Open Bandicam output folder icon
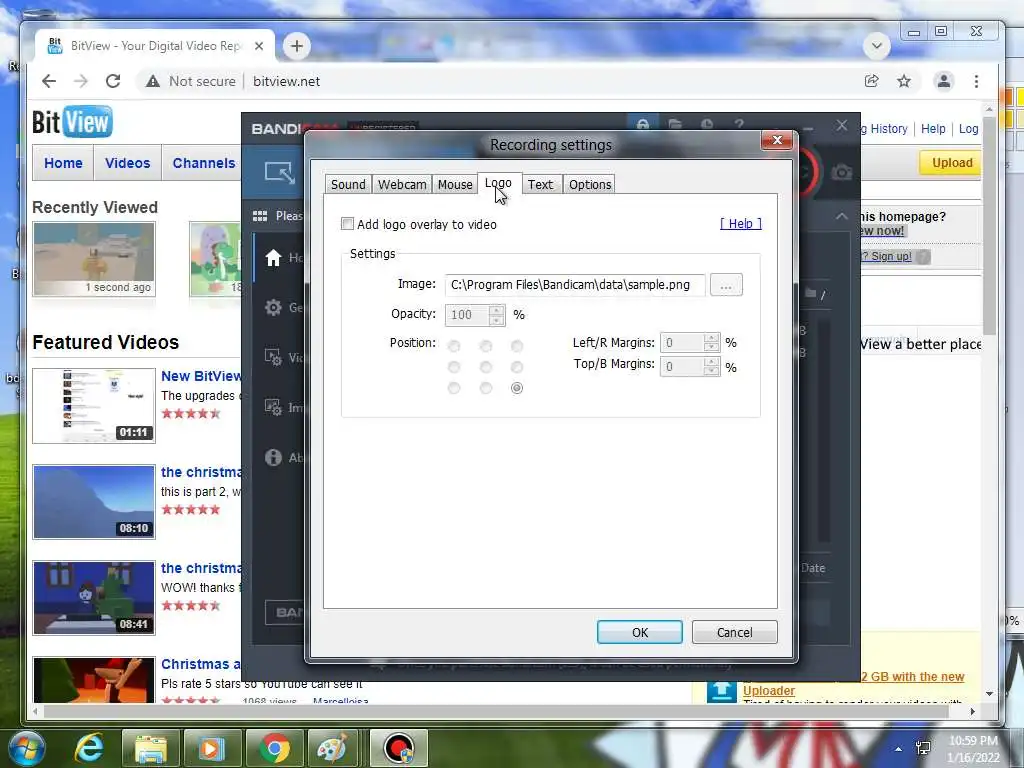The image size is (1024, 768). point(675,123)
